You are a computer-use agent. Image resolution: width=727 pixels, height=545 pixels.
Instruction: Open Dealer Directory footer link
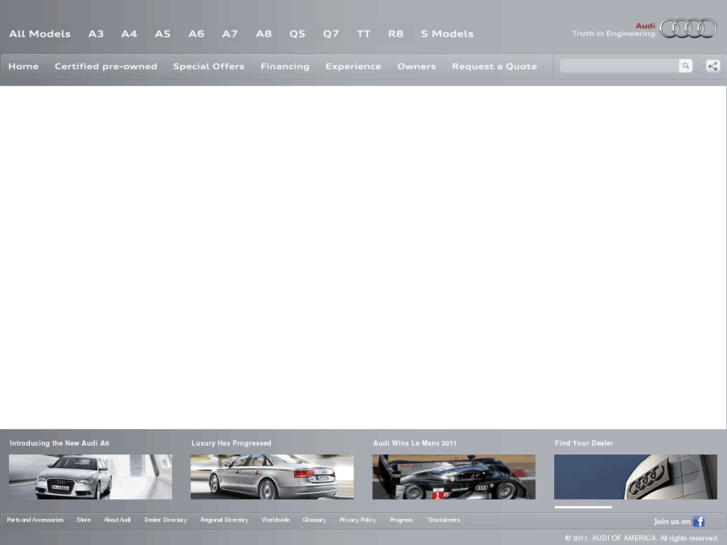(166, 520)
